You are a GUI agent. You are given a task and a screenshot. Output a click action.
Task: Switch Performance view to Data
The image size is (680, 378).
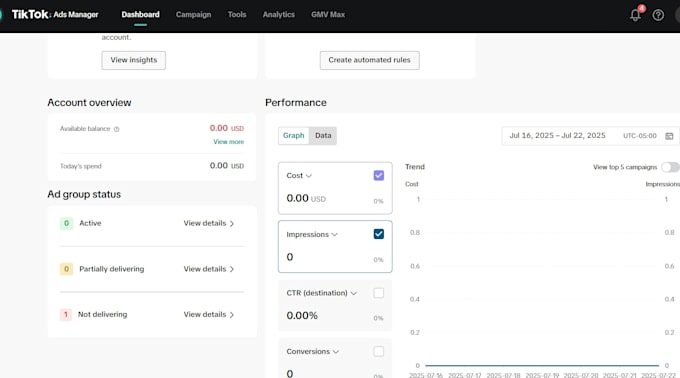point(323,136)
